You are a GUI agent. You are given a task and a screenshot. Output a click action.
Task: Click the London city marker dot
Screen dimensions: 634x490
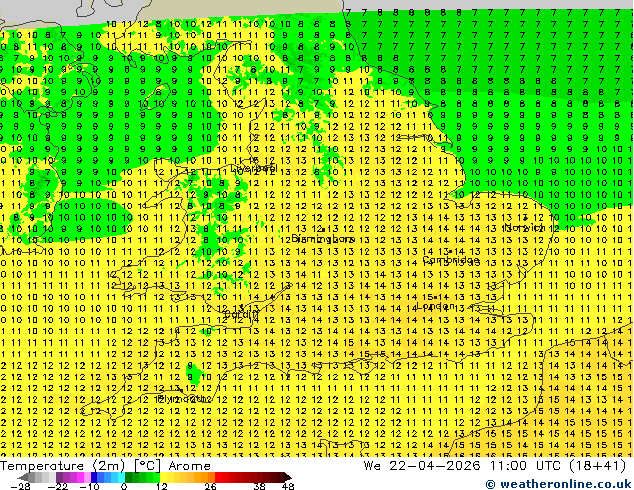[435, 298]
